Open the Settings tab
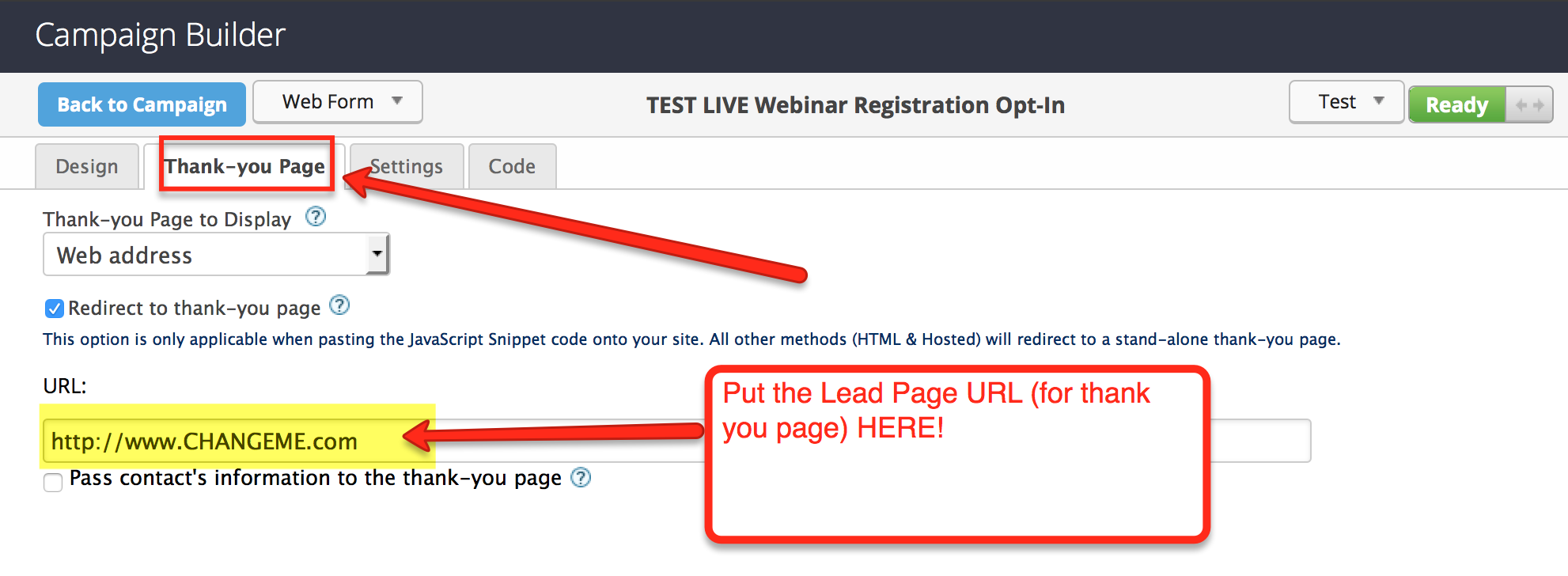The height and width of the screenshot is (576, 1568). 407,166
